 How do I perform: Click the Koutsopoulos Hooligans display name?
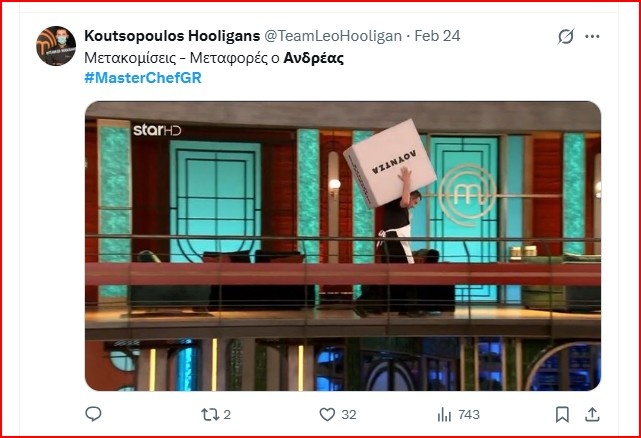coord(172,36)
